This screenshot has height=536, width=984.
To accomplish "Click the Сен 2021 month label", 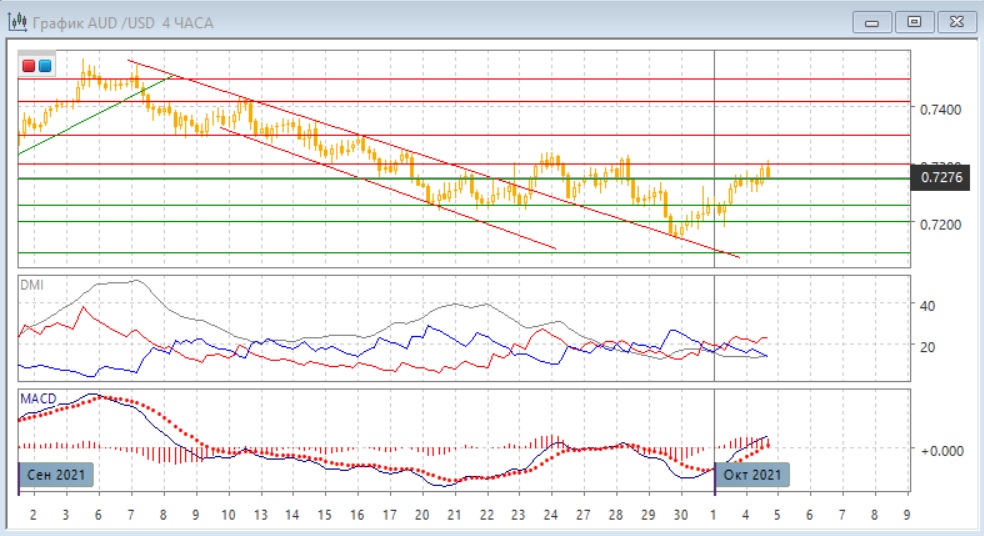I will pos(57,474).
